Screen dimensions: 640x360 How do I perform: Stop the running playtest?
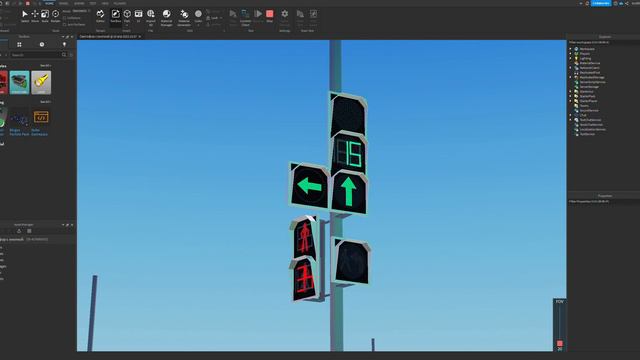270,14
